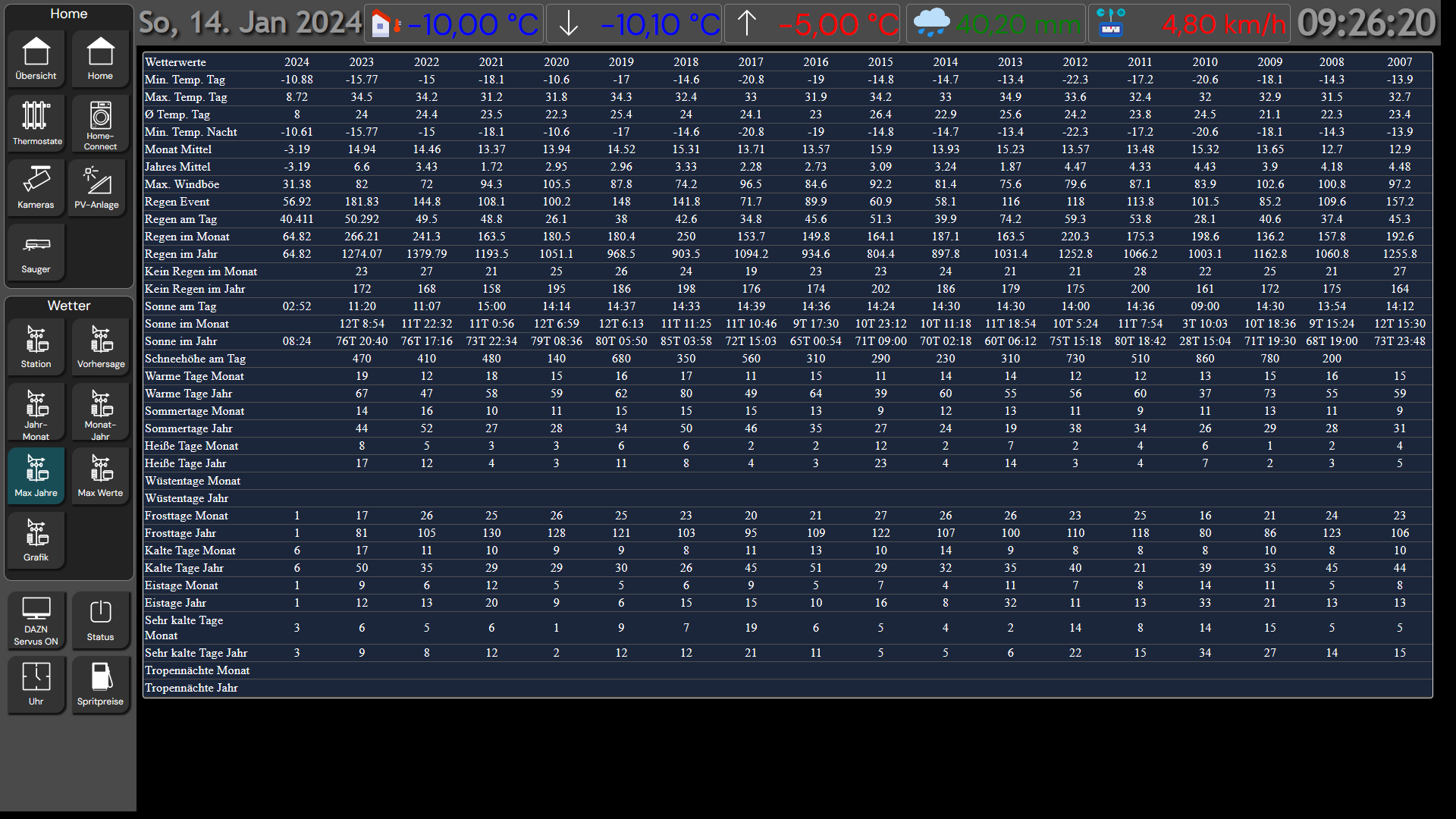1456x819 pixels.
Task: Switch to Wetter Station view
Action: click(36, 347)
